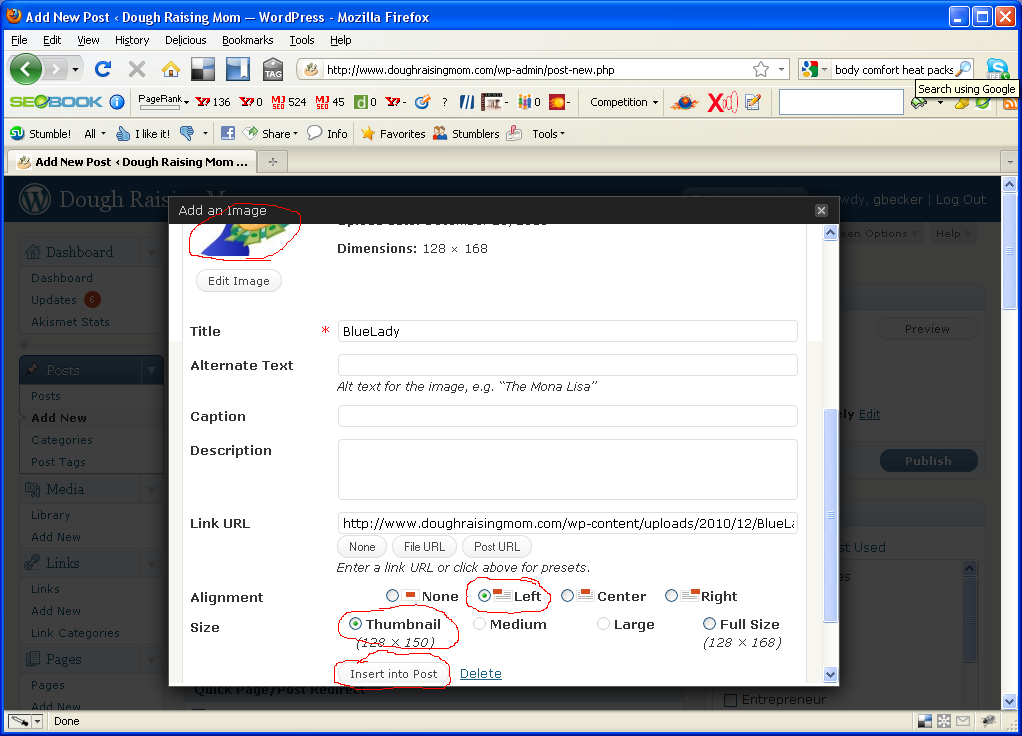Click the Delete link
Image resolution: width=1022 pixels, height=736 pixels.
(480, 673)
